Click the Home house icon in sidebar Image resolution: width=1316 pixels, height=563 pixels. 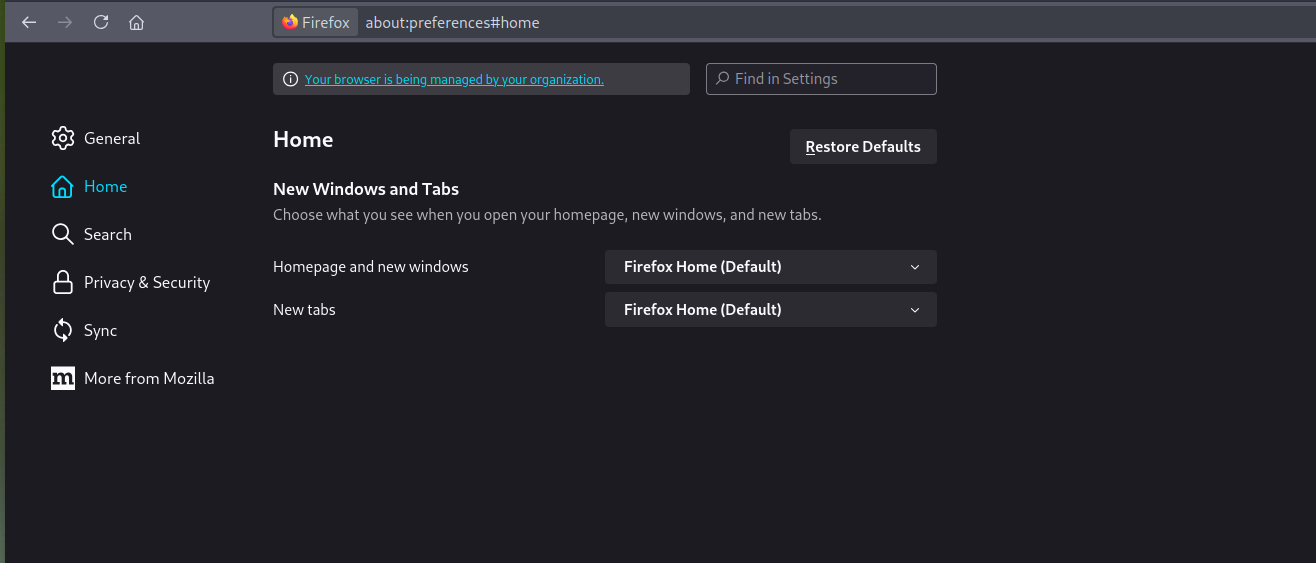point(63,186)
